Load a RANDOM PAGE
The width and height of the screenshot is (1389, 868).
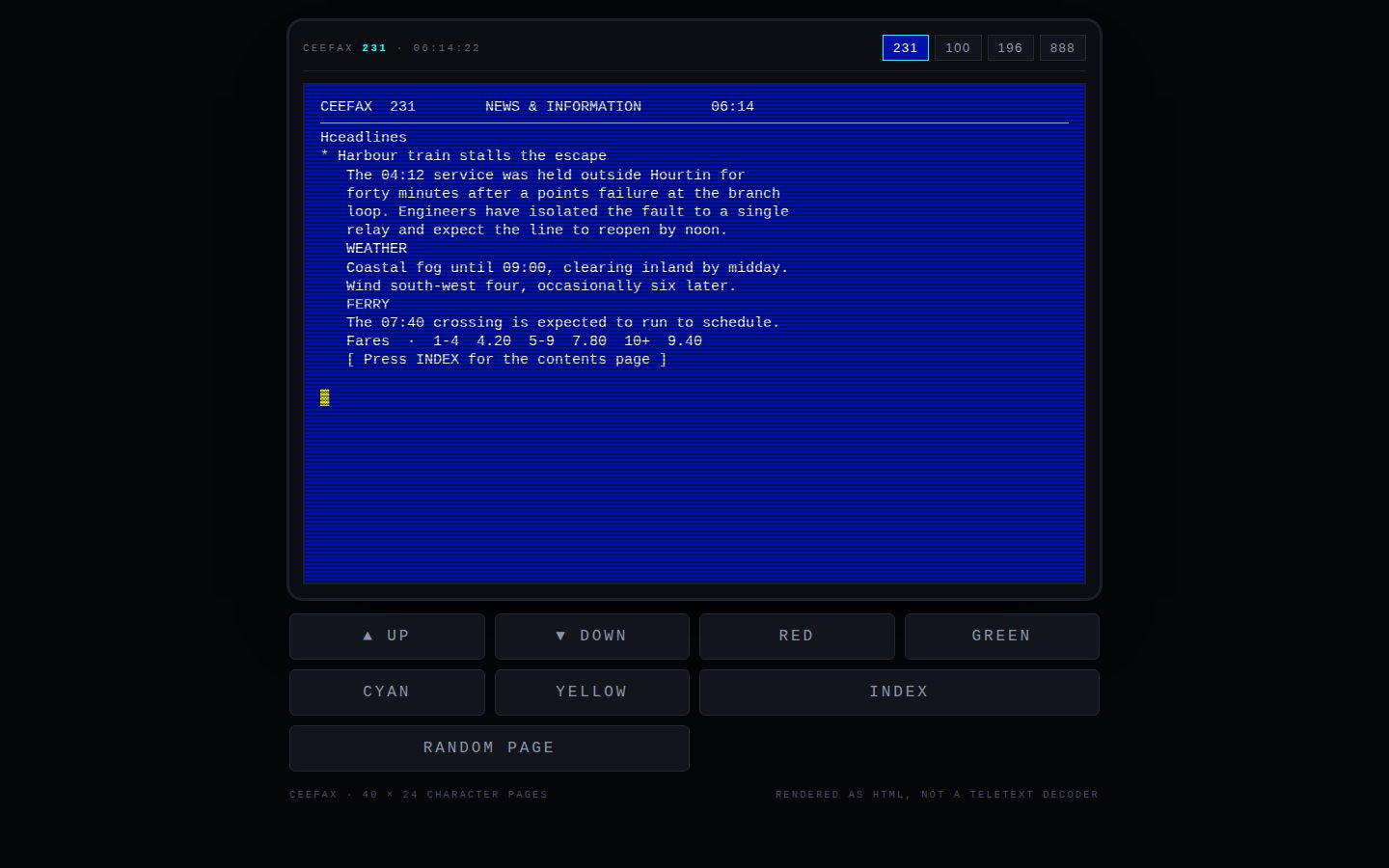[x=489, y=748]
